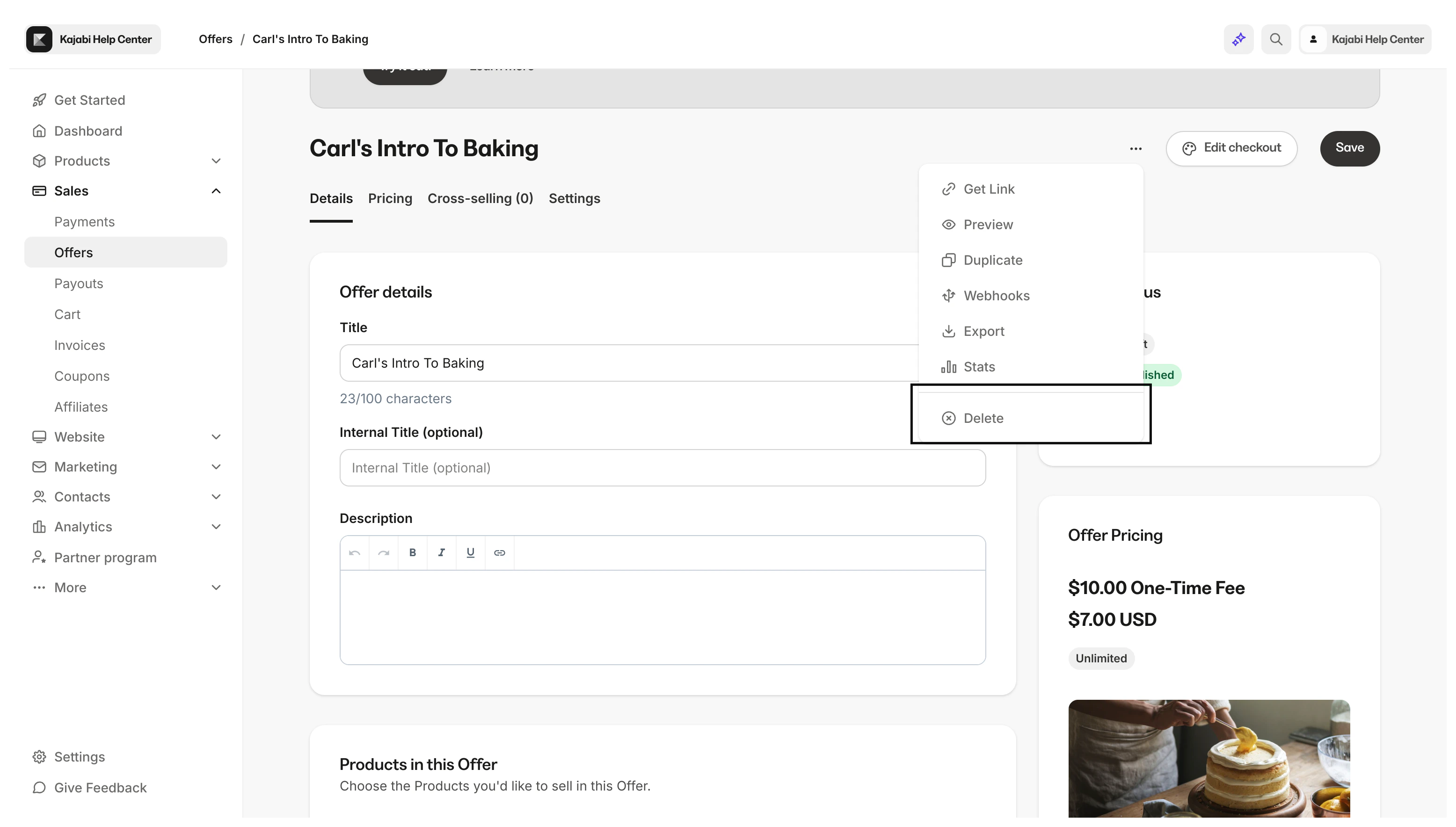Click redo arrow in the description toolbar
The height and width of the screenshot is (827, 1456).
click(x=384, y=553)
